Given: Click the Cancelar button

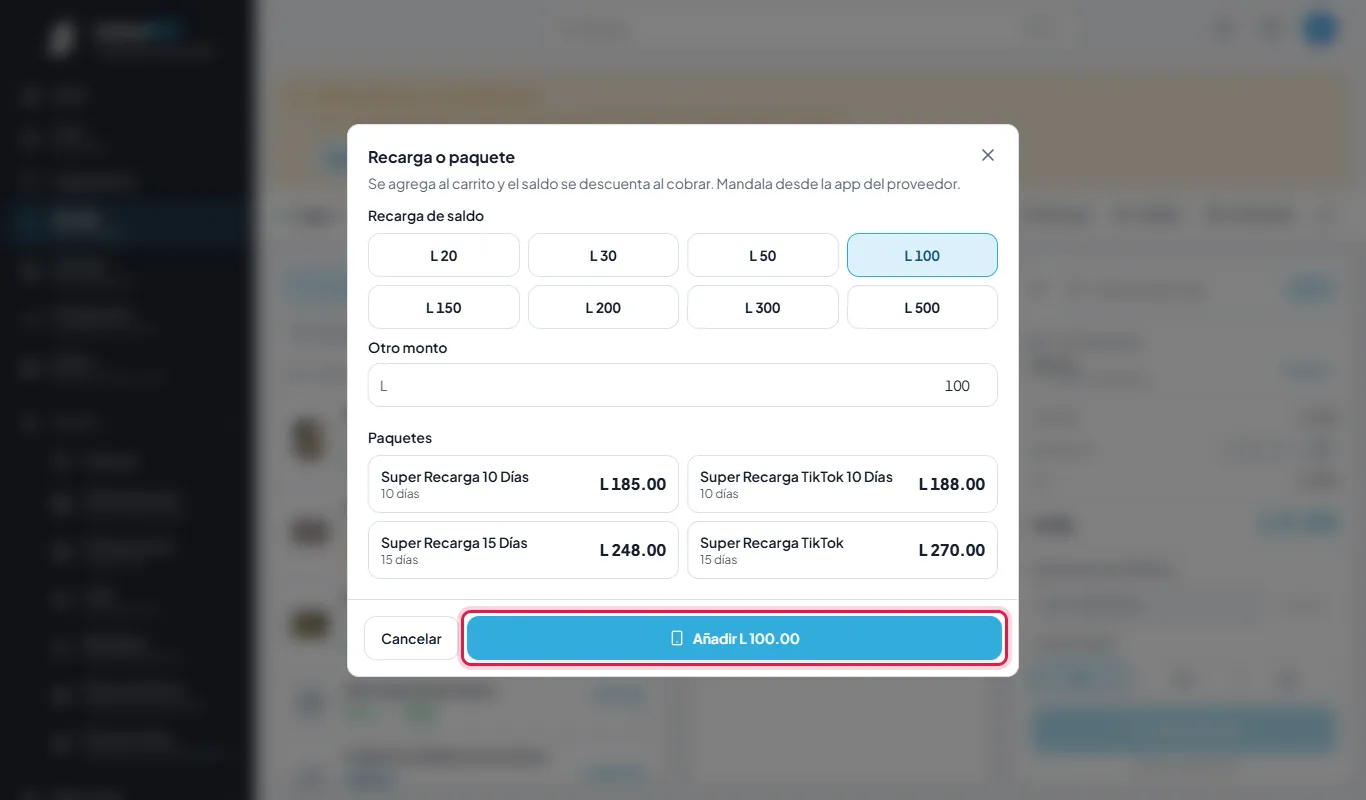Looking at the screenshot, I should (411, 638).
